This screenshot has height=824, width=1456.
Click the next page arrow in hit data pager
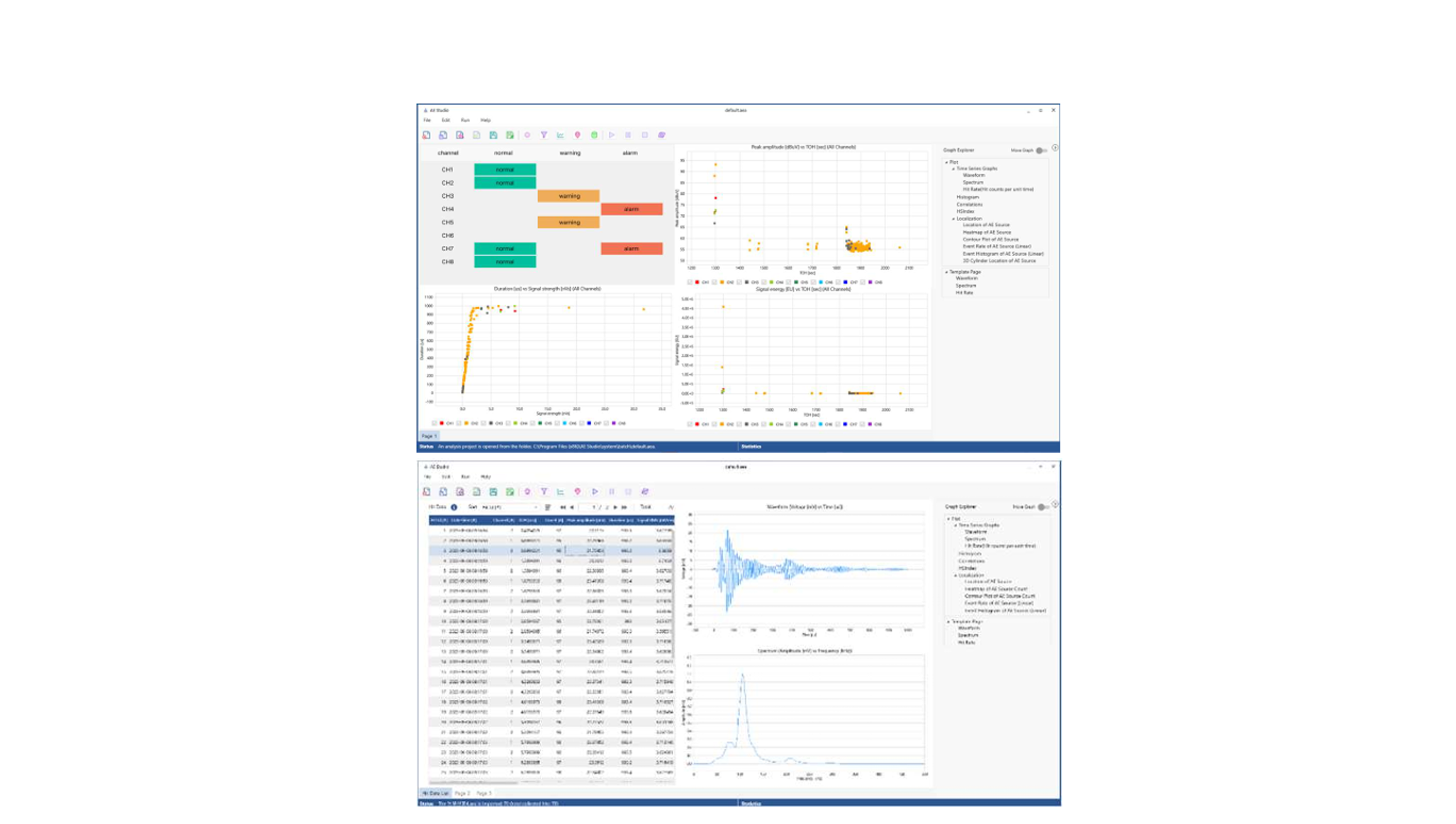[x=615, y=507]
